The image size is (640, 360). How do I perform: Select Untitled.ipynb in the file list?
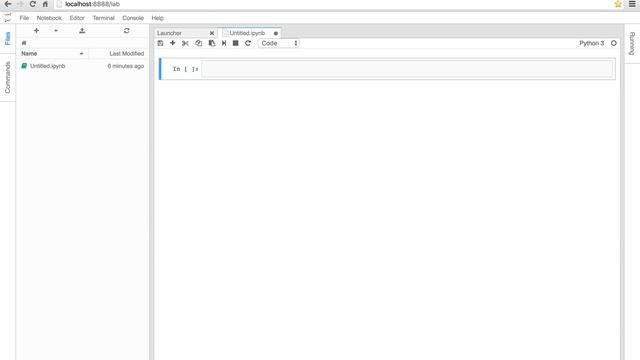coord(83,66)
